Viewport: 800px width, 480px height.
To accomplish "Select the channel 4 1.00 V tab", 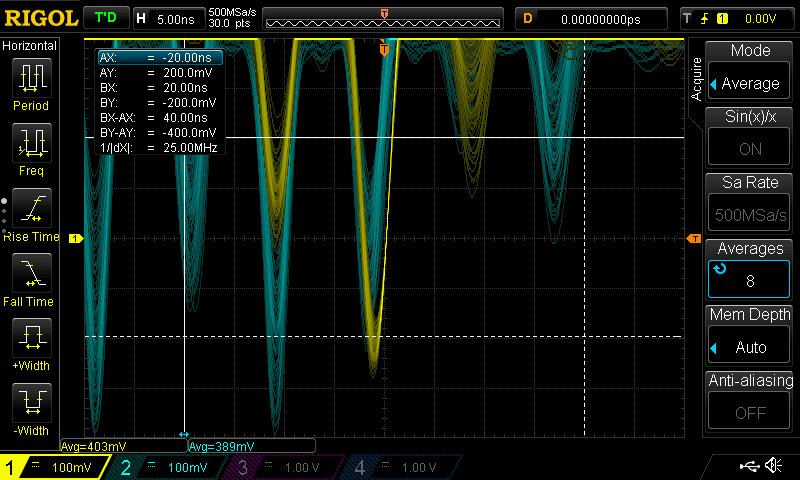I will pyautogui.click(x=403, y=467).
